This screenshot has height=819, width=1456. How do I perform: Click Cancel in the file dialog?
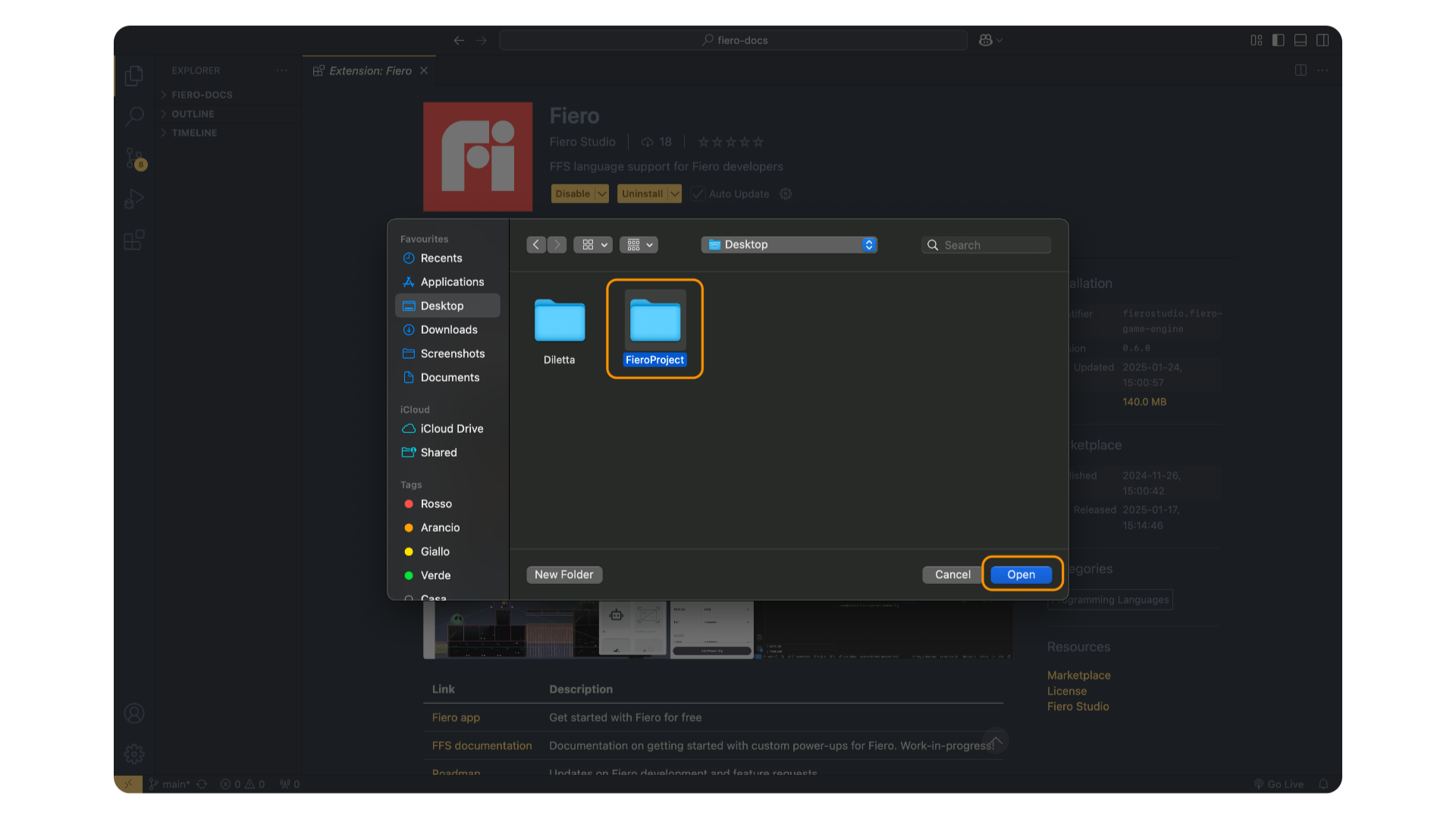click(x=952, y=575)
